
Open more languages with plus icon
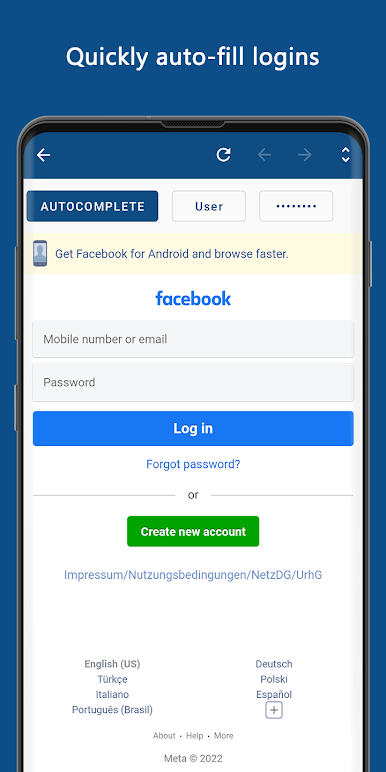click(x=274, y=710)
